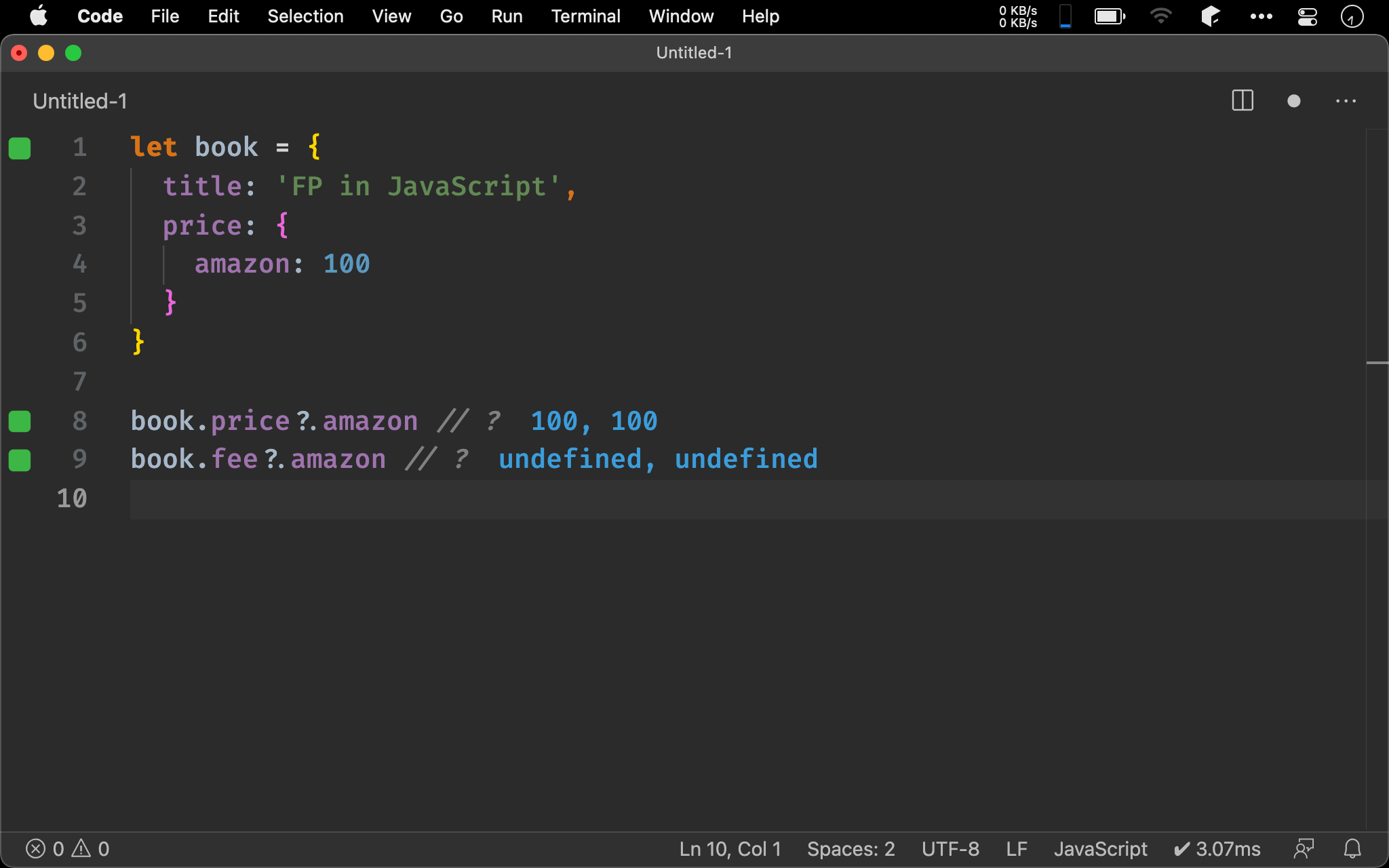Click the battery icon in menu bar

point(1110,16)
